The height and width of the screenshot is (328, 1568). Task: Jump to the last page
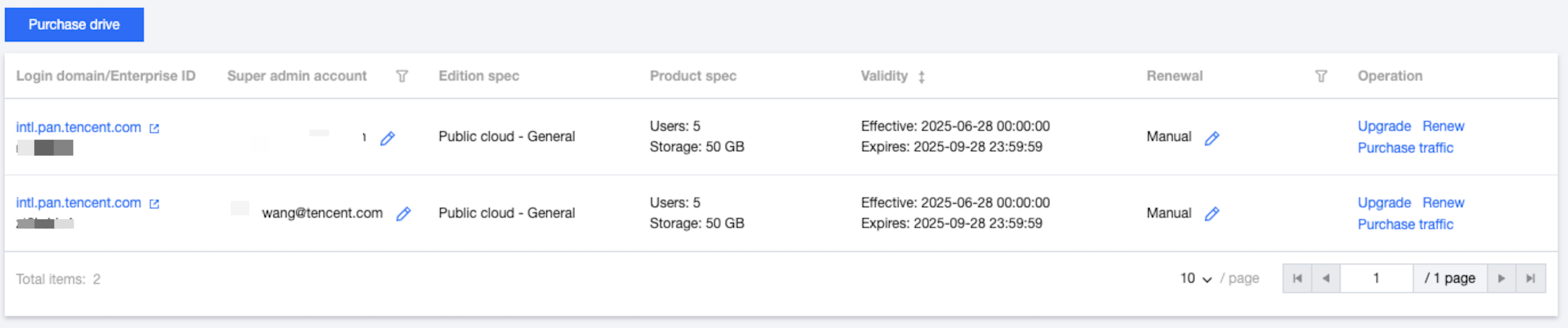click(1530, 278)
